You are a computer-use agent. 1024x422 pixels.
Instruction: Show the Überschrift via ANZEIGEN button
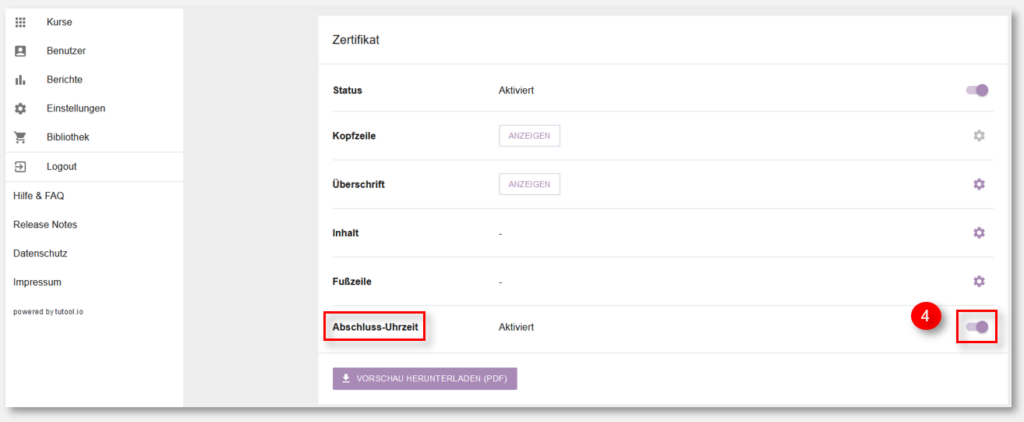pos(530,184)
